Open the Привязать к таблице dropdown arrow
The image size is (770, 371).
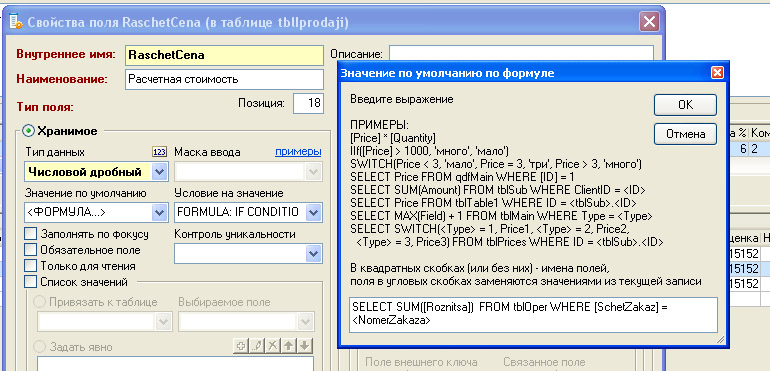click(163, 322)
